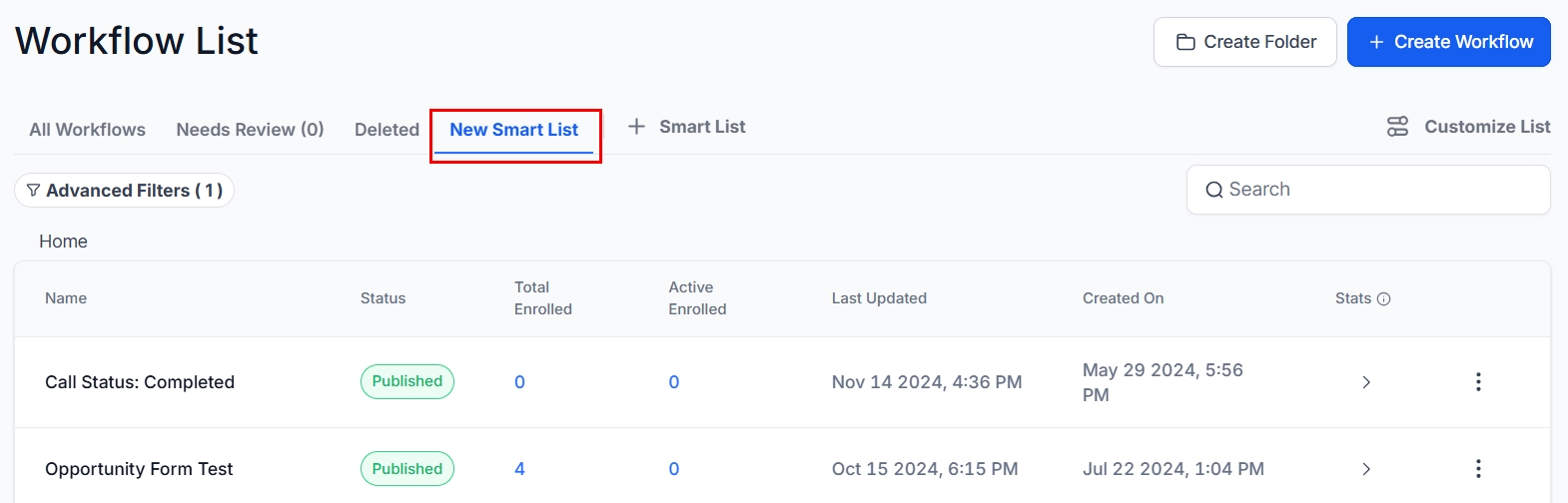Viewport: 1568px width, 503px height.
Task: Click into the Search field
Action: tap(1378, 190)
